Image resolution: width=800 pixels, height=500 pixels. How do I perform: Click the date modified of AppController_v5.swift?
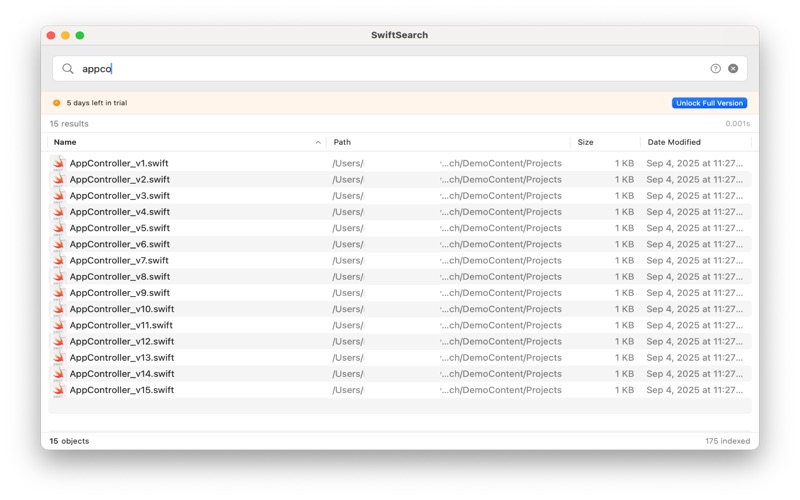pos(694,228)
